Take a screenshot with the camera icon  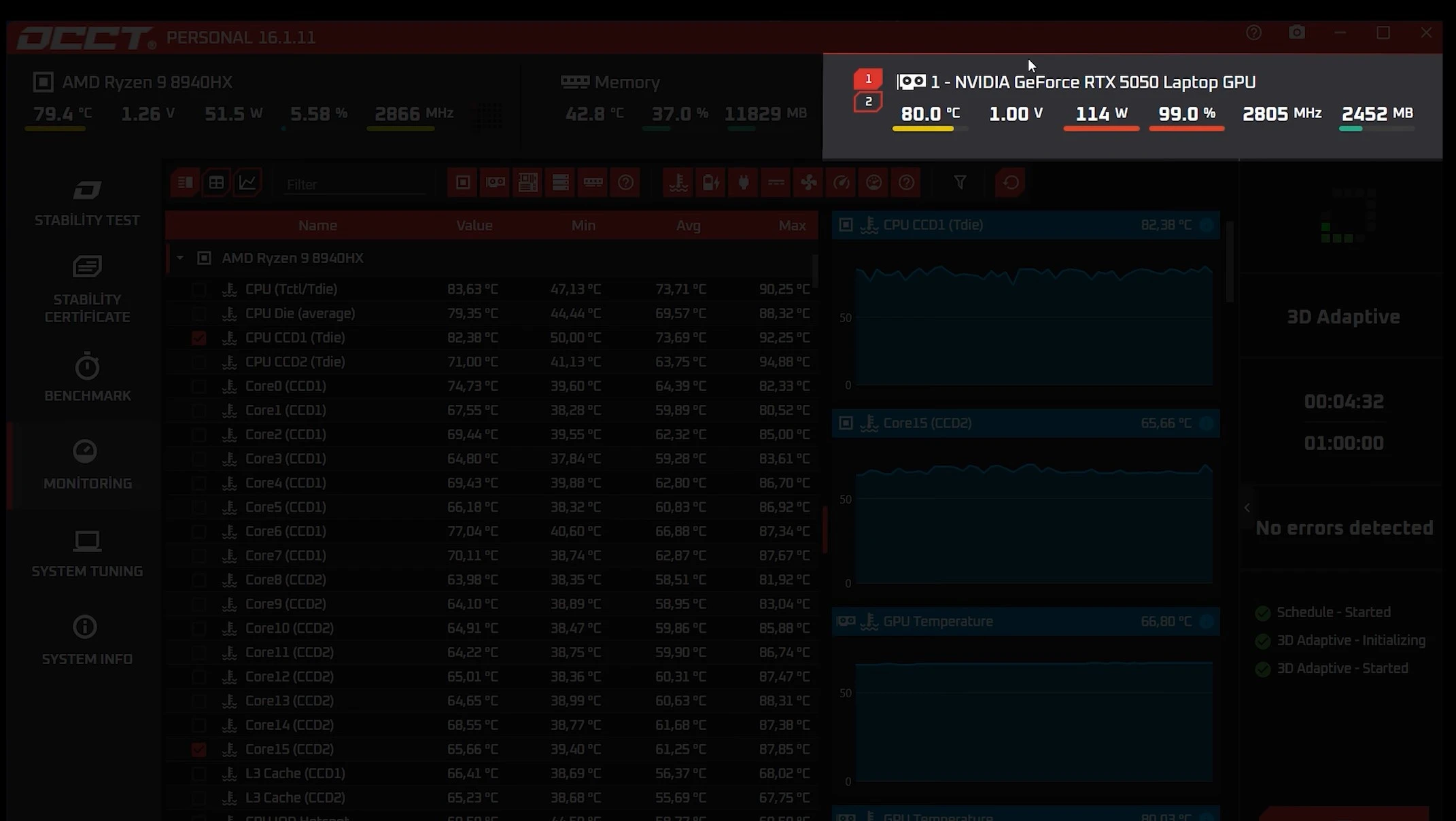click(1297, 33)
